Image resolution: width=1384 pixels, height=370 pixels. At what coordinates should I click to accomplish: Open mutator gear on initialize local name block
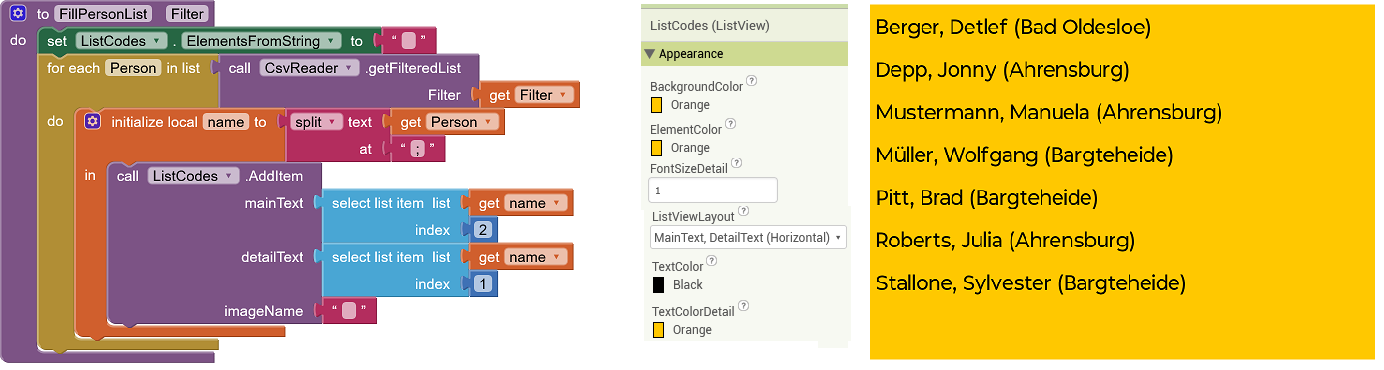click(93, 122)
